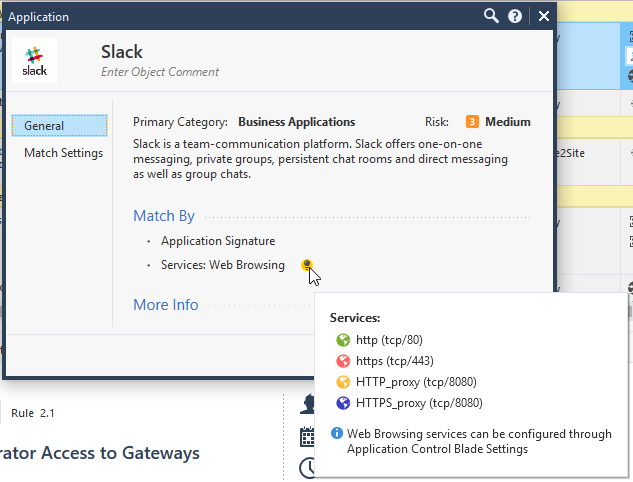
Task: Click the http (tcp/80) service text
Action: click(x=389, y=340)
